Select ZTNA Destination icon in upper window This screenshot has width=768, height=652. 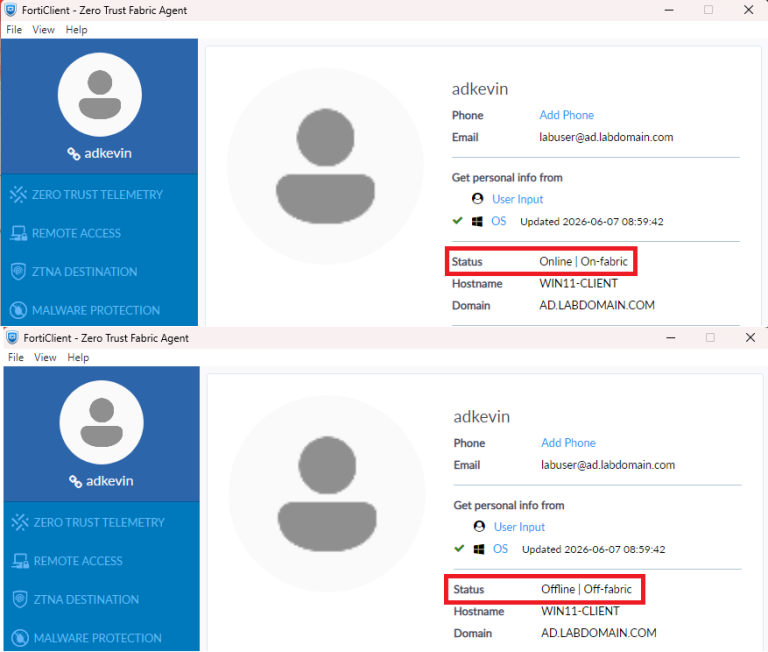pos(18,271)
